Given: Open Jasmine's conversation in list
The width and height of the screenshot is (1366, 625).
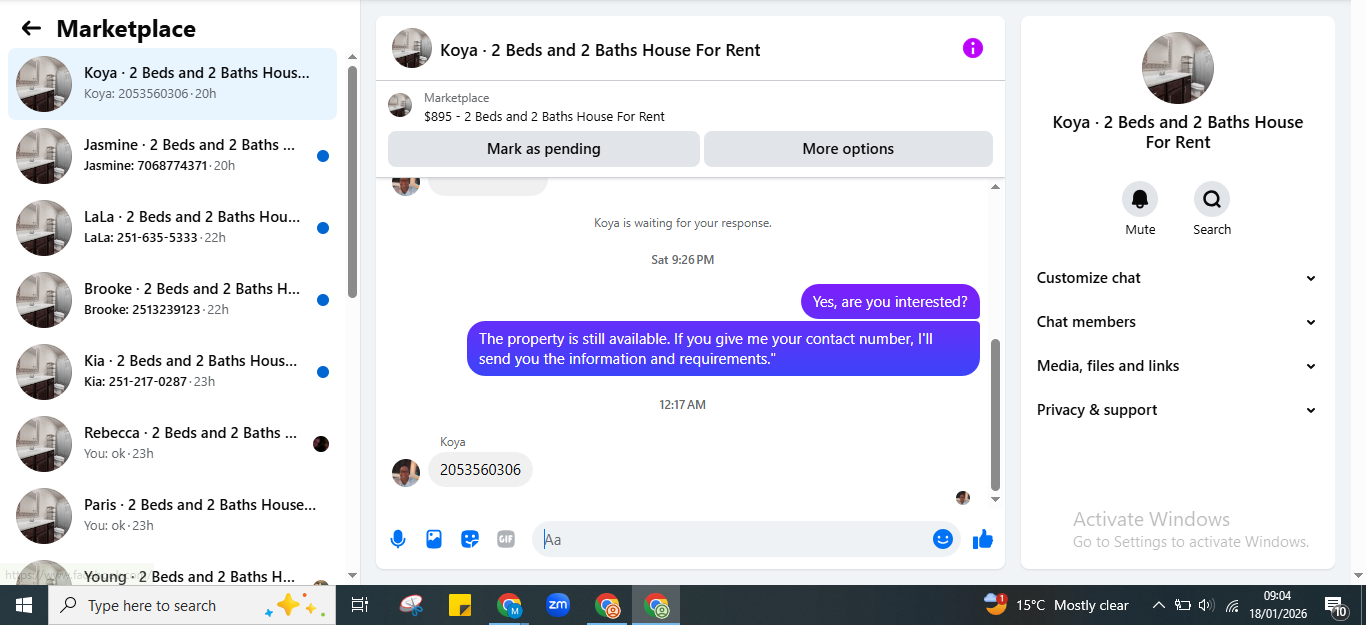Looking at the screenshot, I should point(172,156).
